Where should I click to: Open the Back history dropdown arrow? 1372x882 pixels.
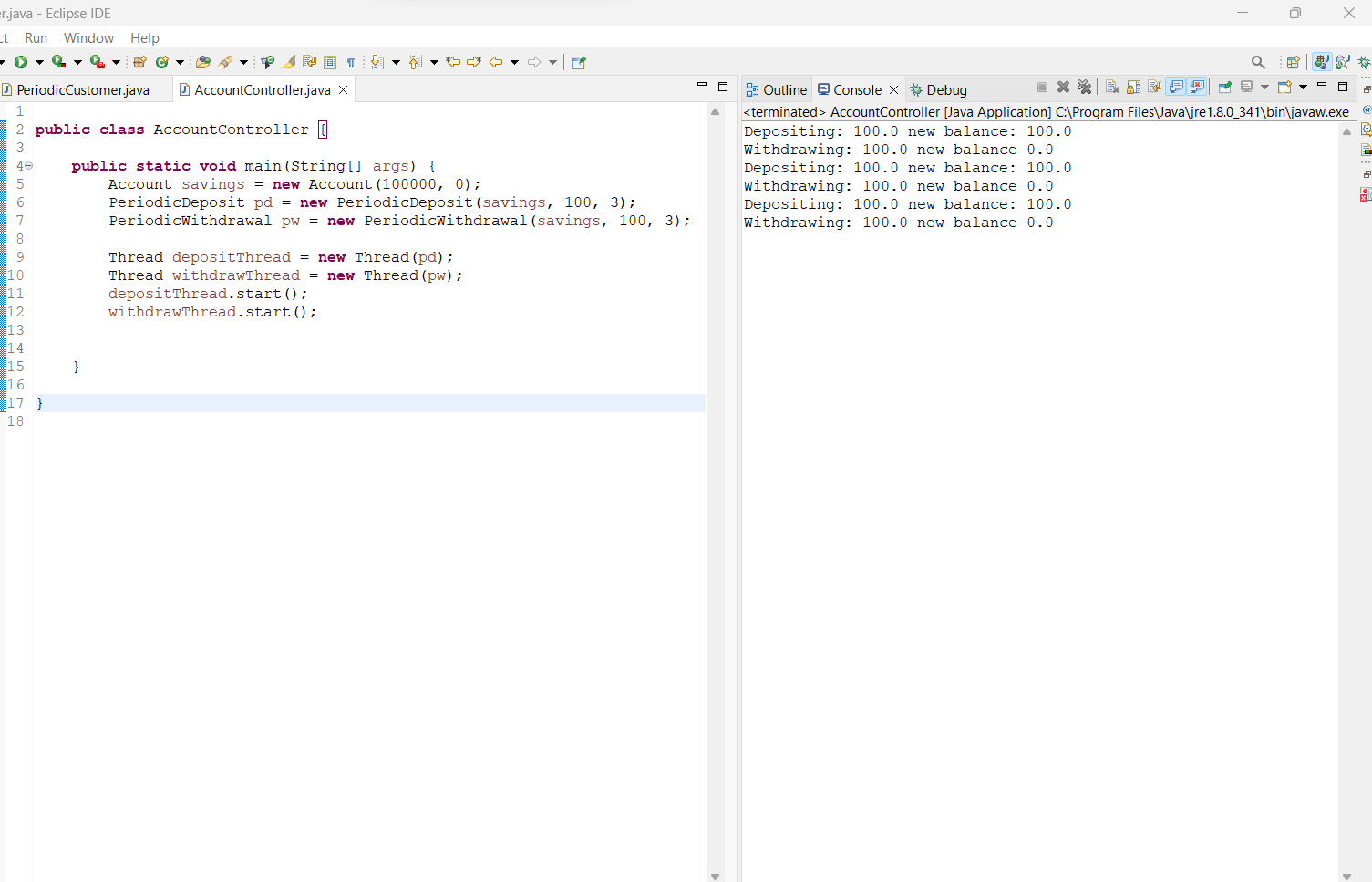pos(515,62)
